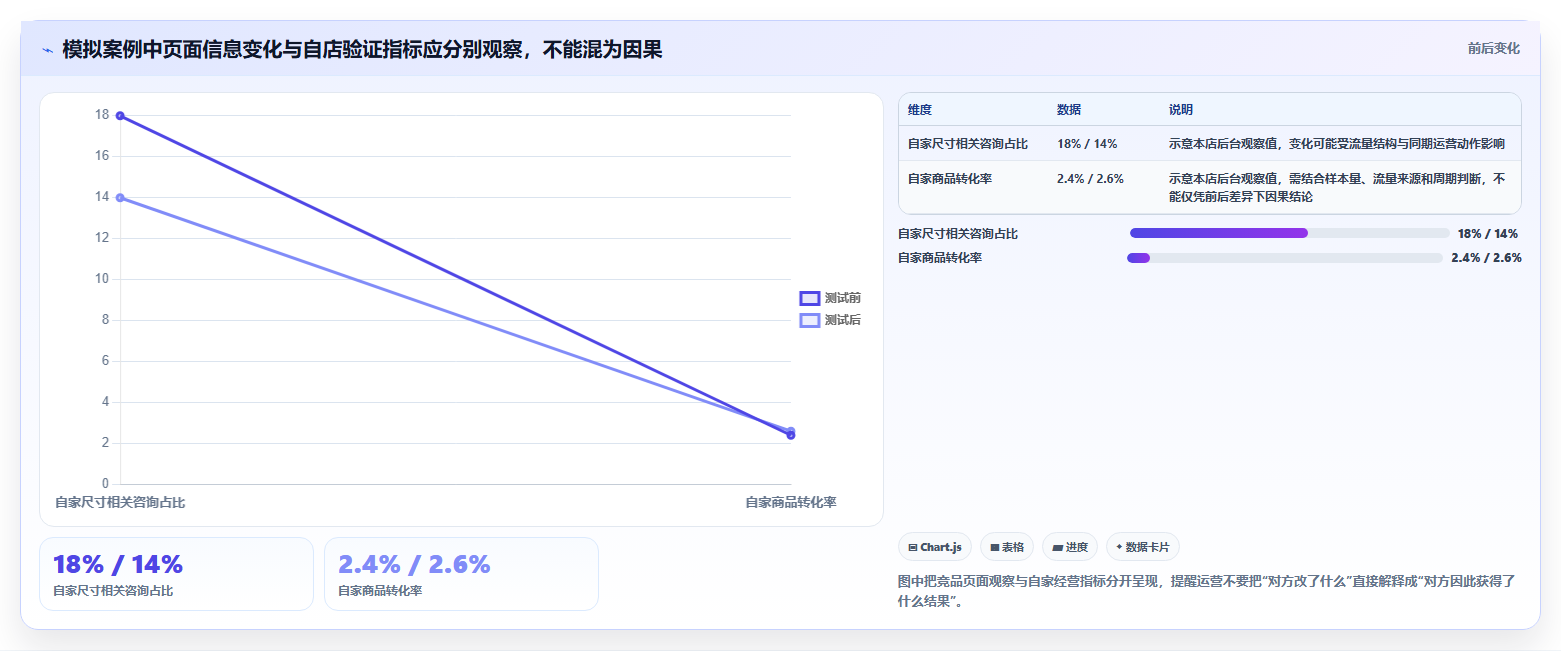Viewport: 1561px width, 651px height.
Task: Click the 测试后 legend color box
Action: pos(810,320)
